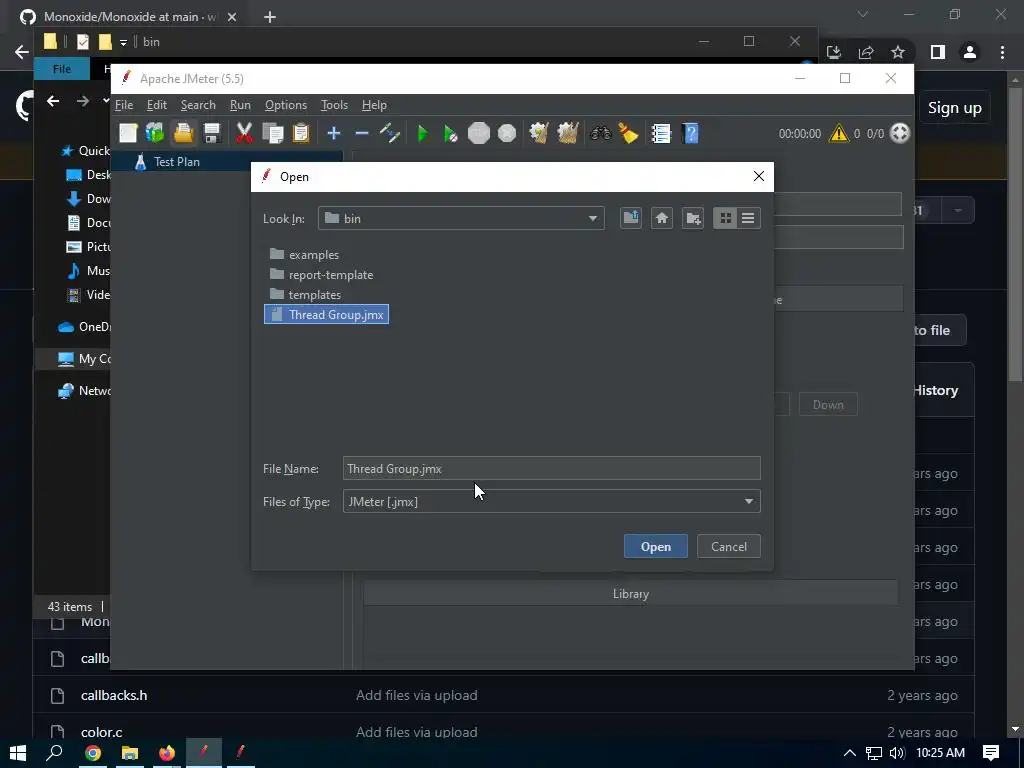This screenshot has width=1024, height=768.
Task: Click the Clear All results icon
Action: click(x=568, y=133)
